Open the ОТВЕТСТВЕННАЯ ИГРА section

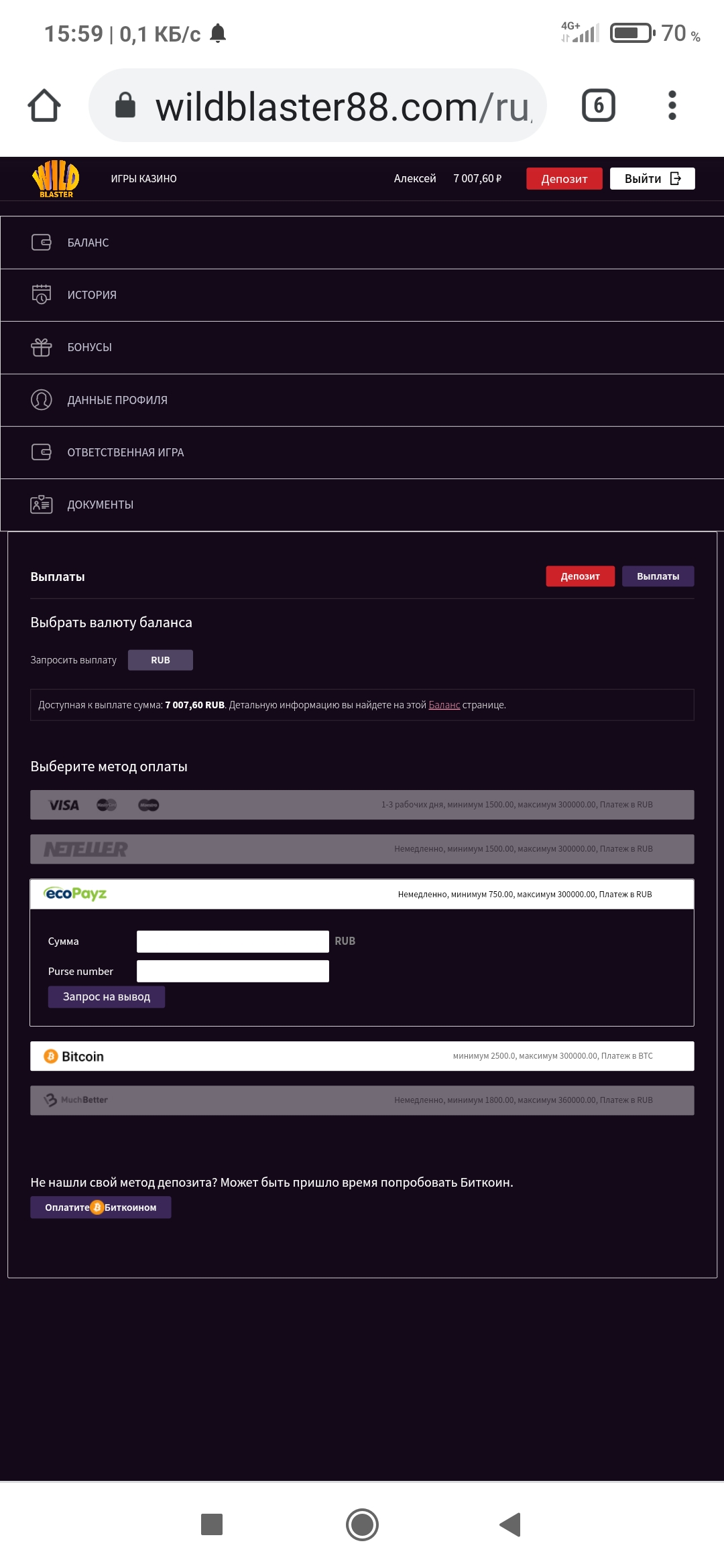(x=125, y=452)
